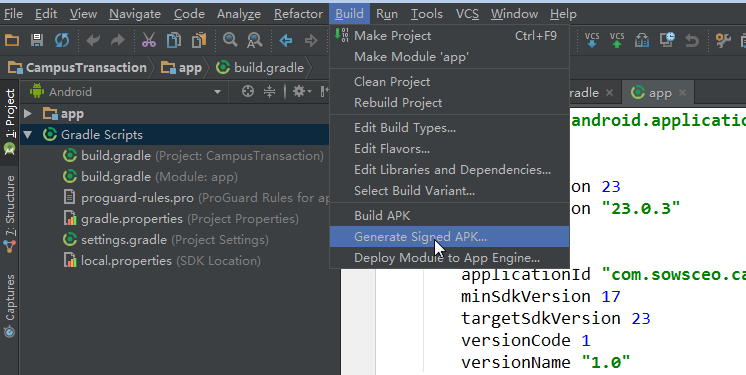Select gradle.properties file
The height and width of the screenshot is (375, 746).
pos(181,219)
